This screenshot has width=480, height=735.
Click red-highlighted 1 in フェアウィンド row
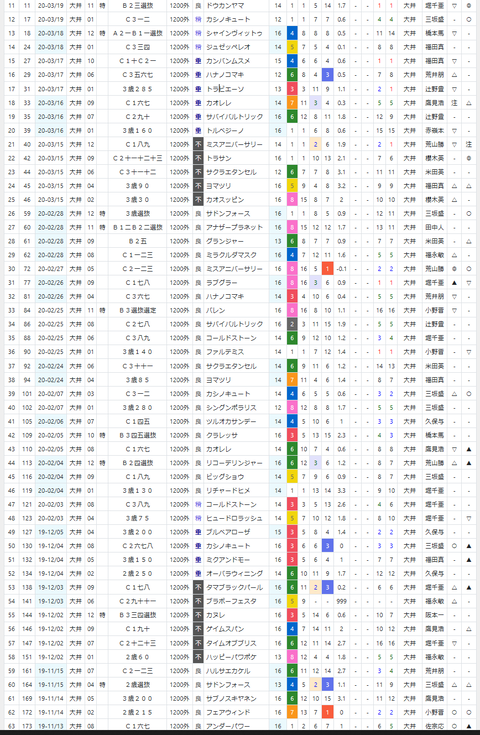(327, 712)
